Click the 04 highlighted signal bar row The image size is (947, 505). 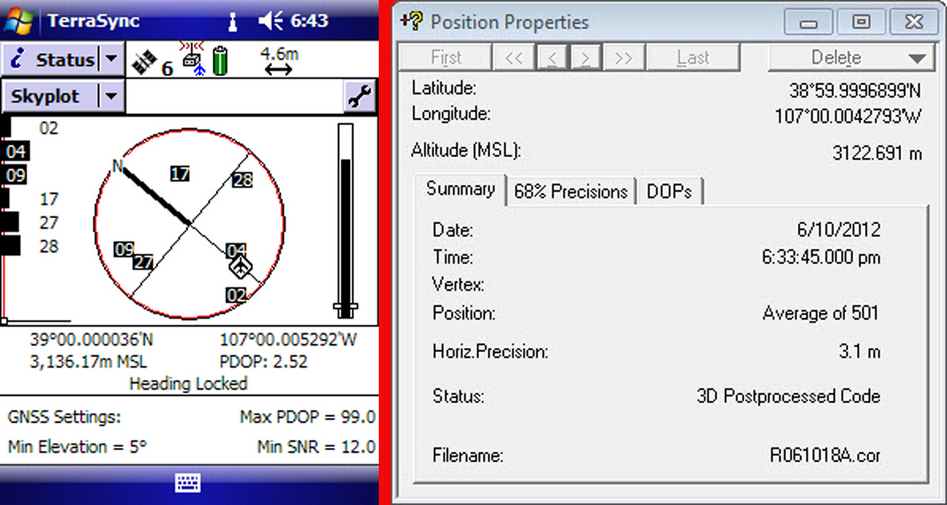pos(16,151)
